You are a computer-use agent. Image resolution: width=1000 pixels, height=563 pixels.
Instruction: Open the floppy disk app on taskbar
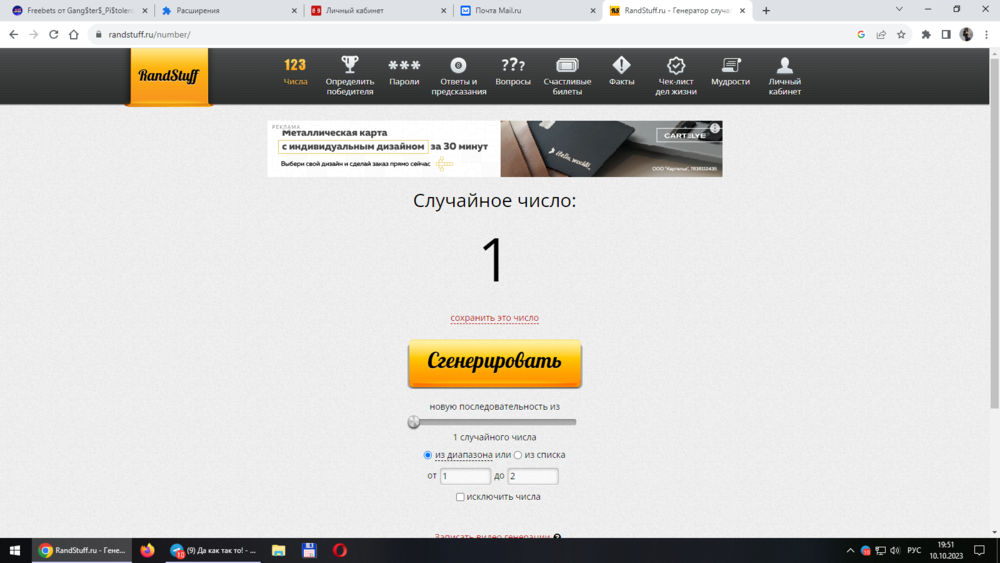click(309, 550)
